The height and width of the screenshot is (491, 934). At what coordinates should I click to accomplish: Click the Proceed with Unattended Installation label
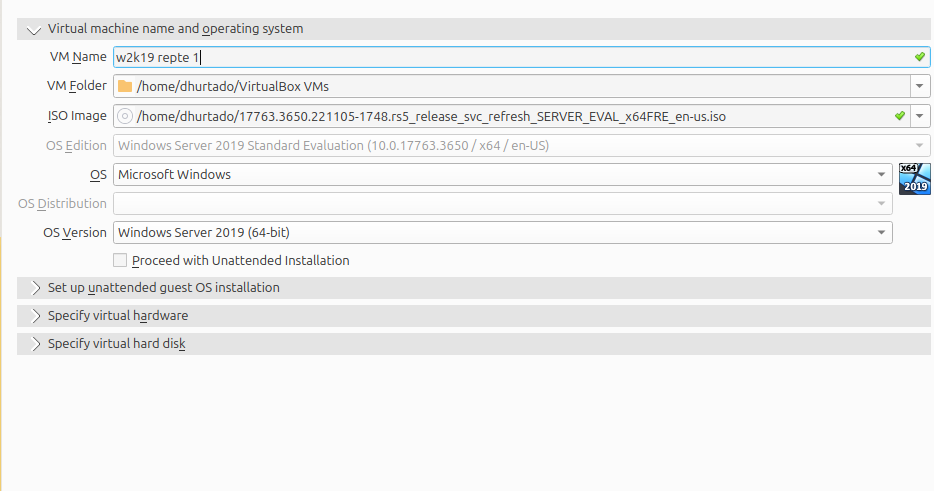point(240,261)
